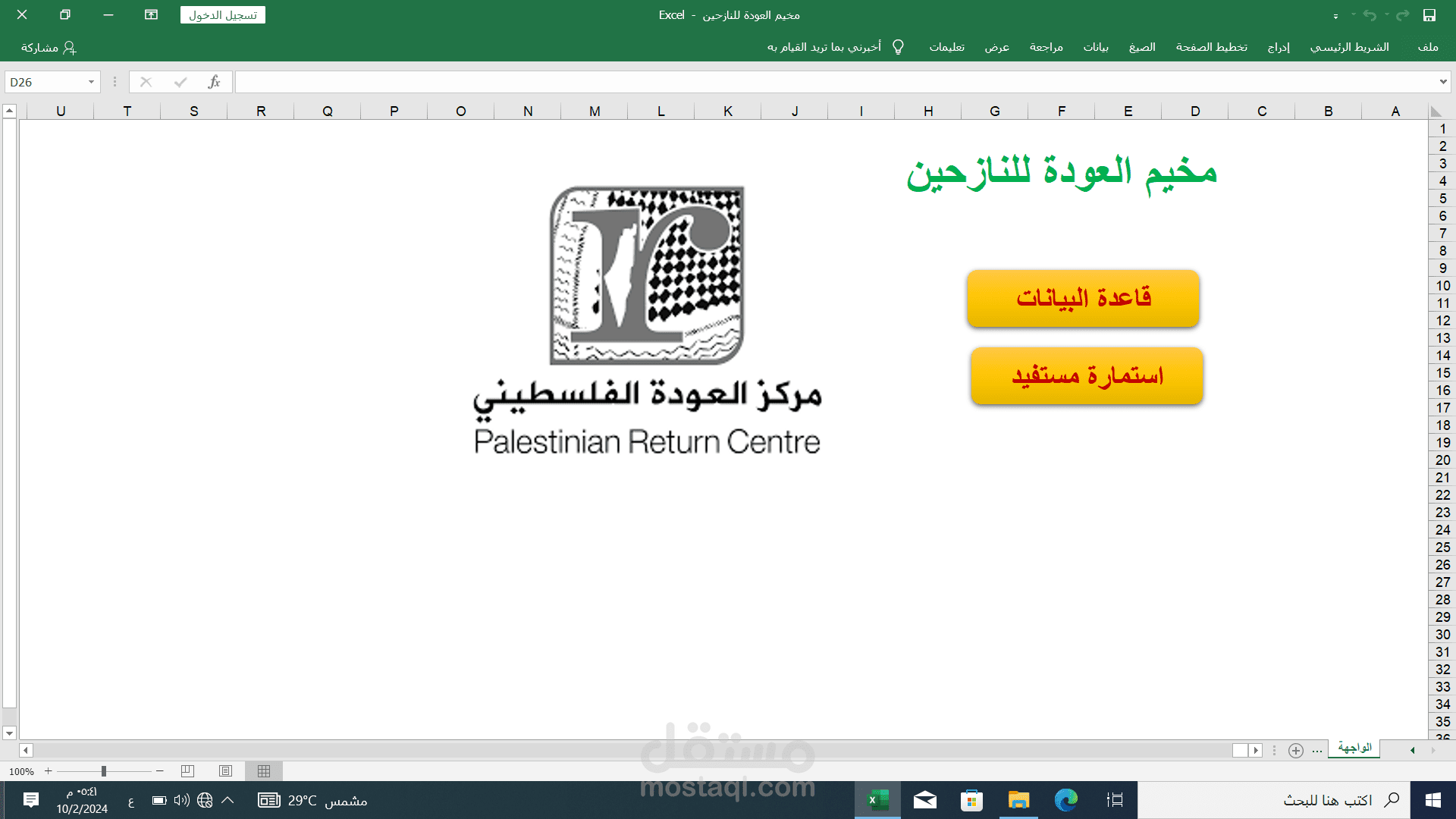The height and width of the screenshot is (819, 1456).
Task: Open Task View on the taskbar
Action: [1115, 800]
